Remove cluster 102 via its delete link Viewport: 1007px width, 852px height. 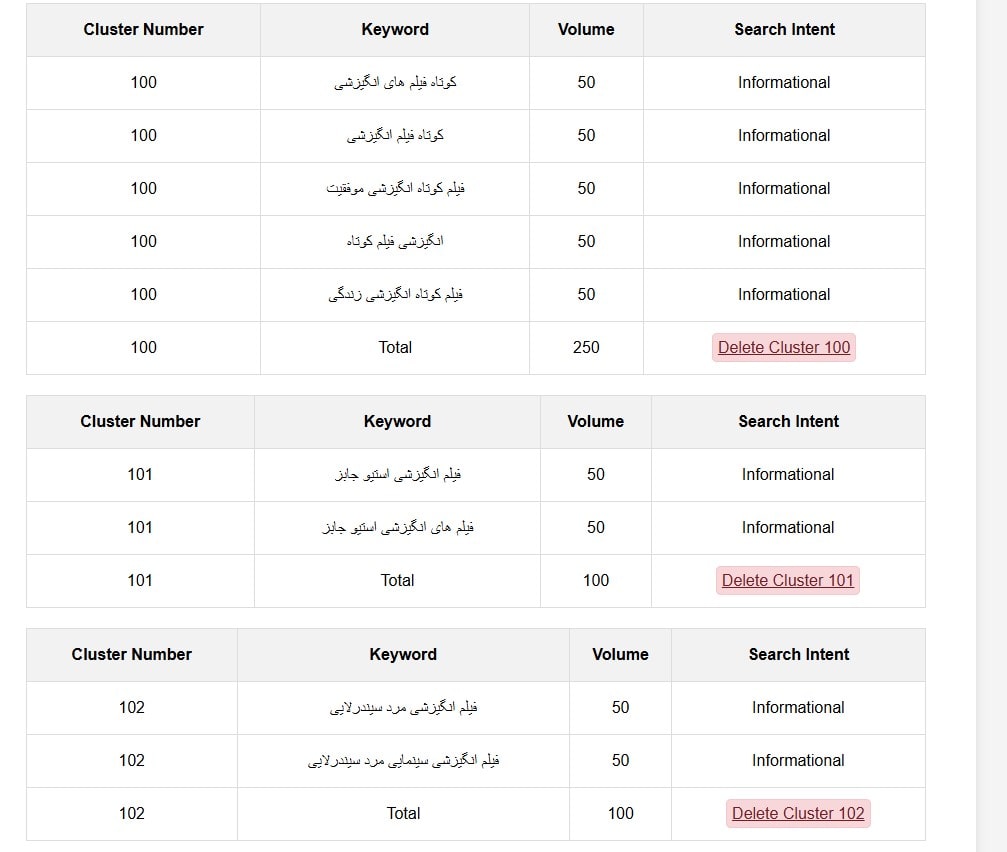798,814
